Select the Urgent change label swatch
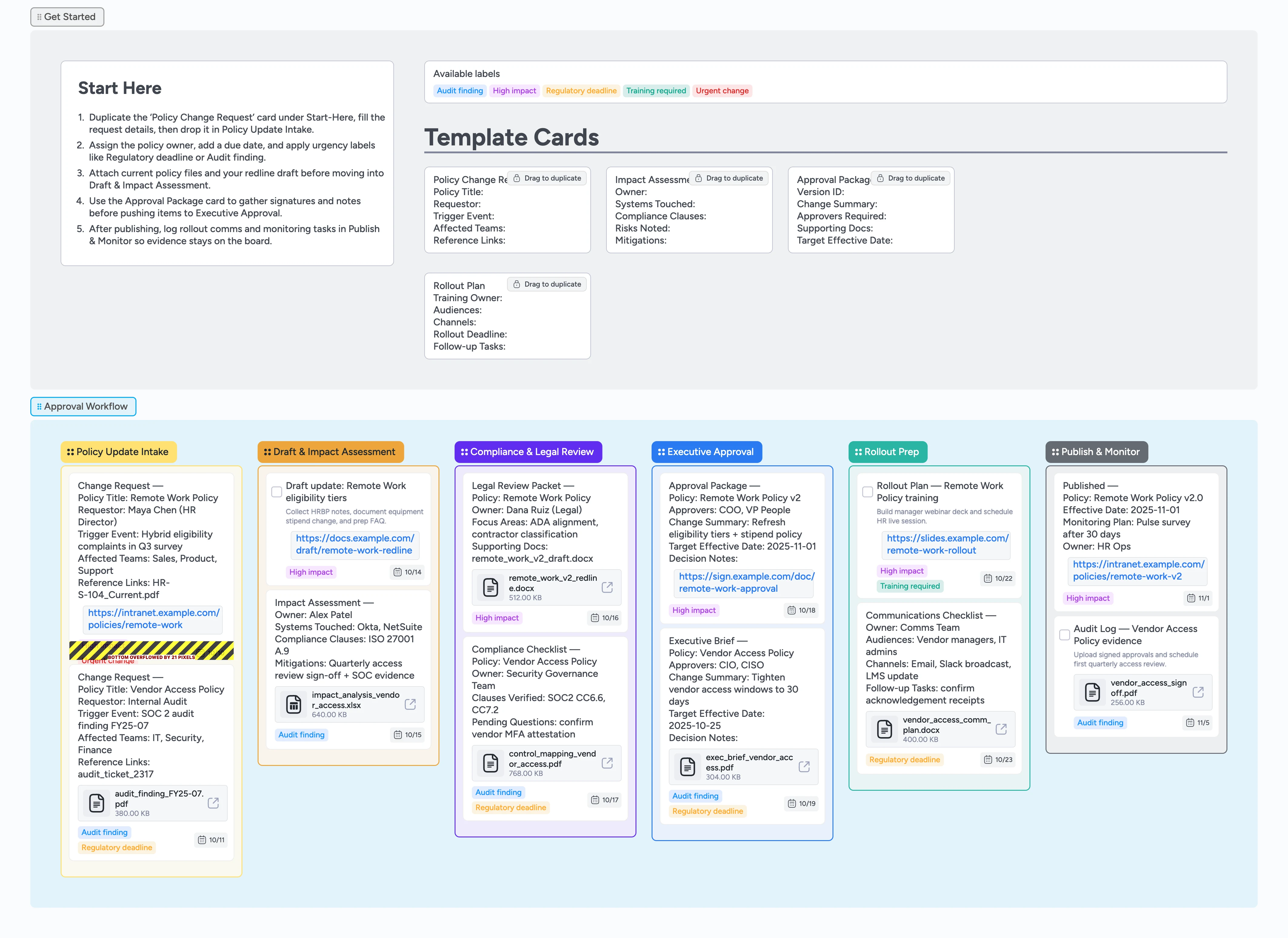 722,91
